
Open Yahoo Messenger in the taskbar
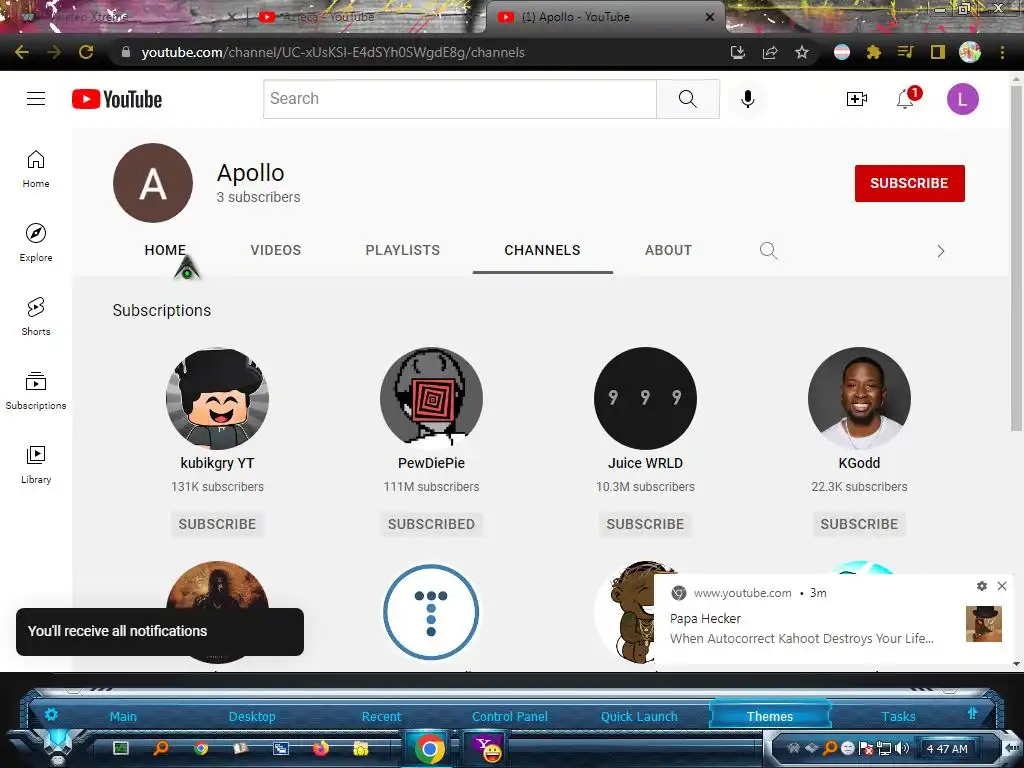point(487,748)
